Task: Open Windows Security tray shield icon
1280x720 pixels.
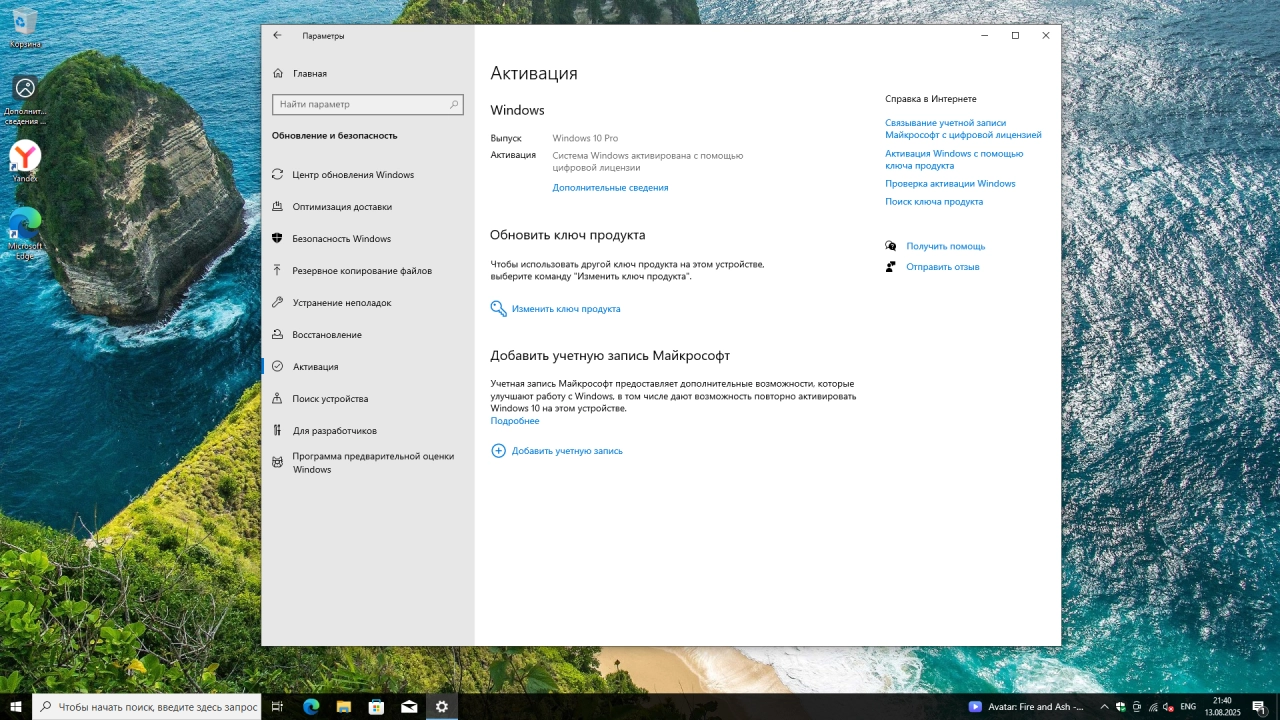Action: (x=1121, y=706)
